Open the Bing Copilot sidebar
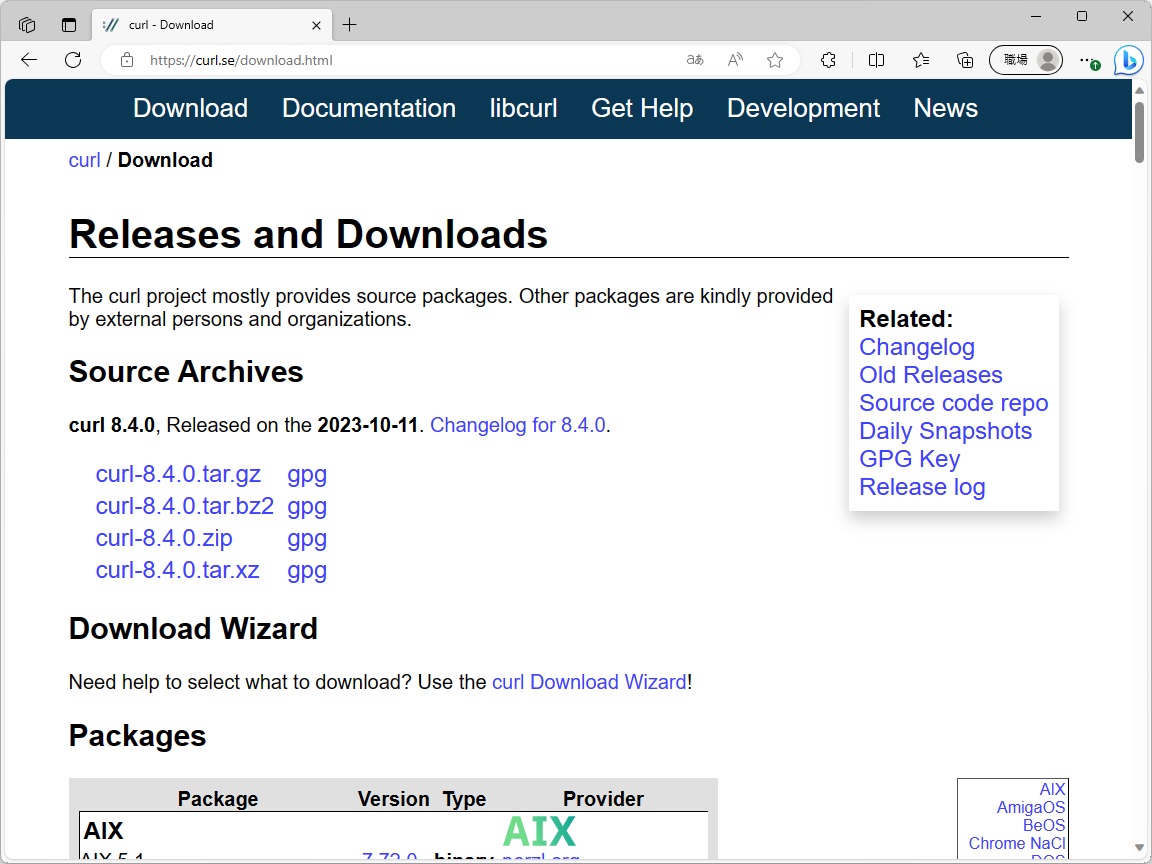Screen dimensions: 1152x864 1128,60
